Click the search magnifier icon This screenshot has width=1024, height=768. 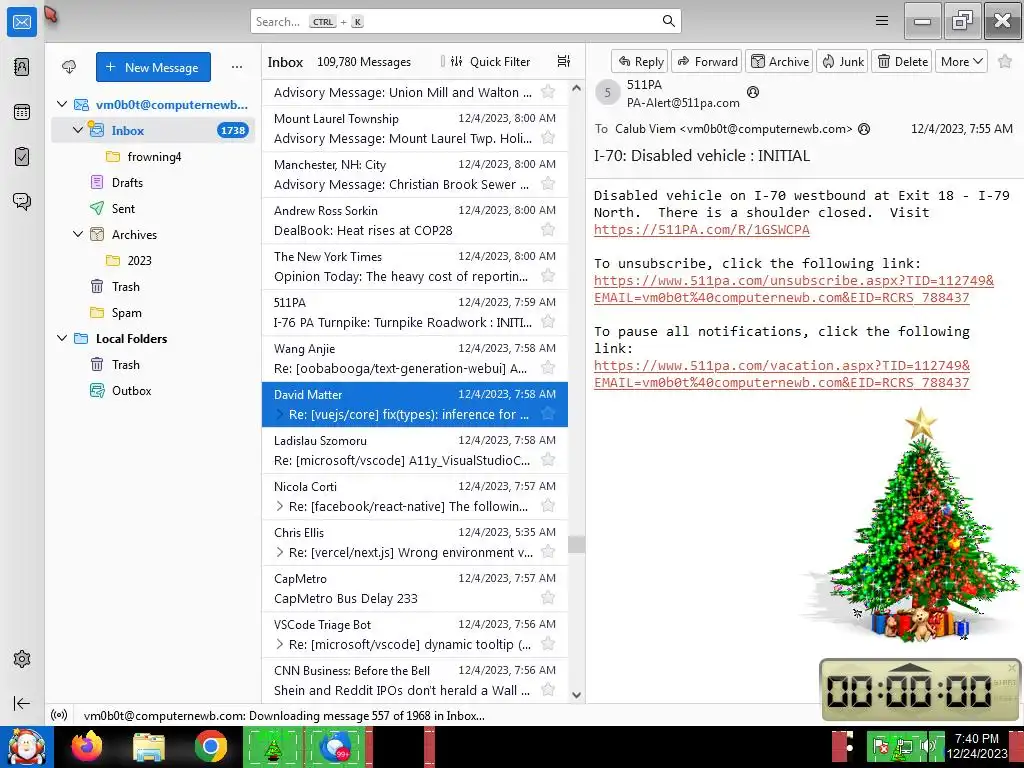[669, 21]
